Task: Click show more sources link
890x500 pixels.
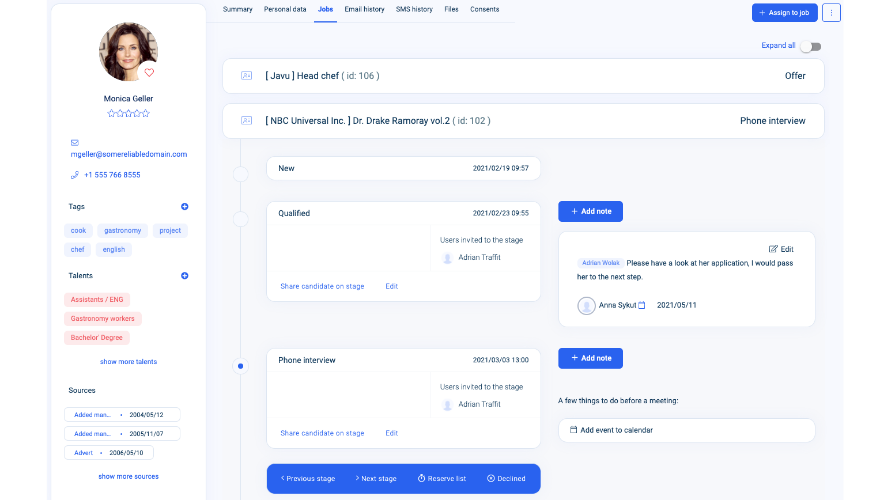Action: [128, 477]
